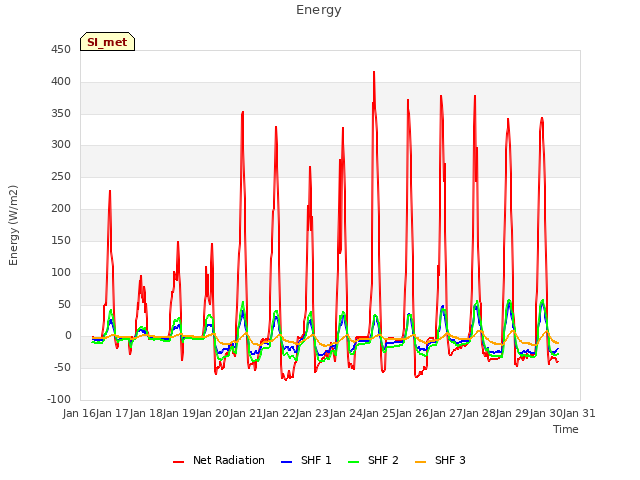Click the highest Net Radiation peak near 415
This screenshot has width=640, height=480.
point(374,73)
